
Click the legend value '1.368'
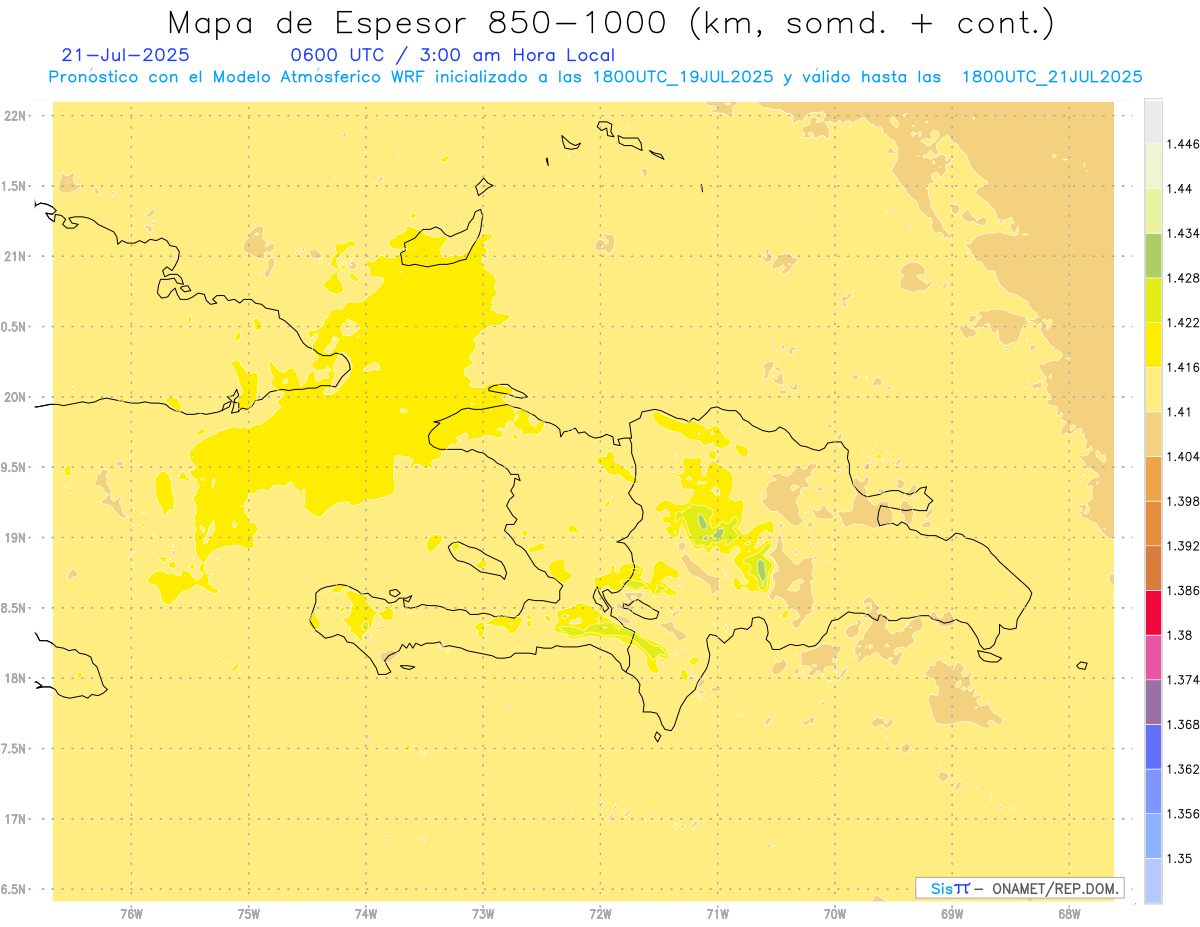click(1182, 724)
